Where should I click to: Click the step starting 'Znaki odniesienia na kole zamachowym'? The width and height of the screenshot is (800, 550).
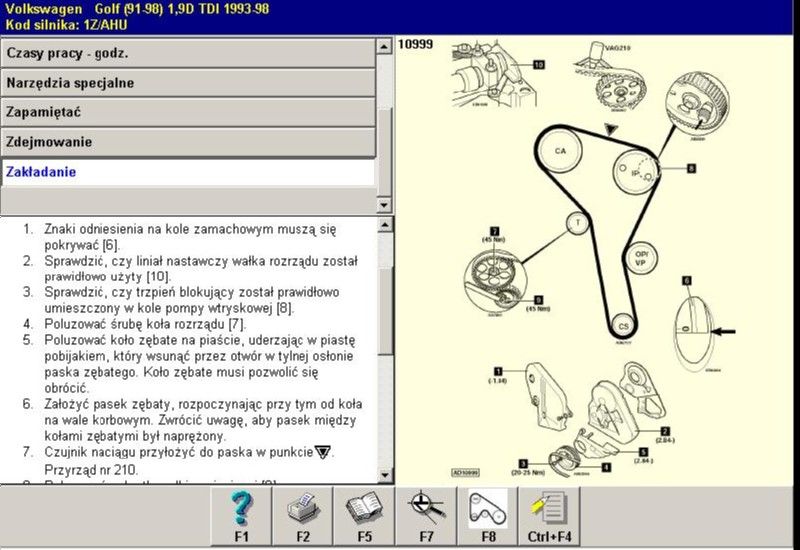[190, 237]
